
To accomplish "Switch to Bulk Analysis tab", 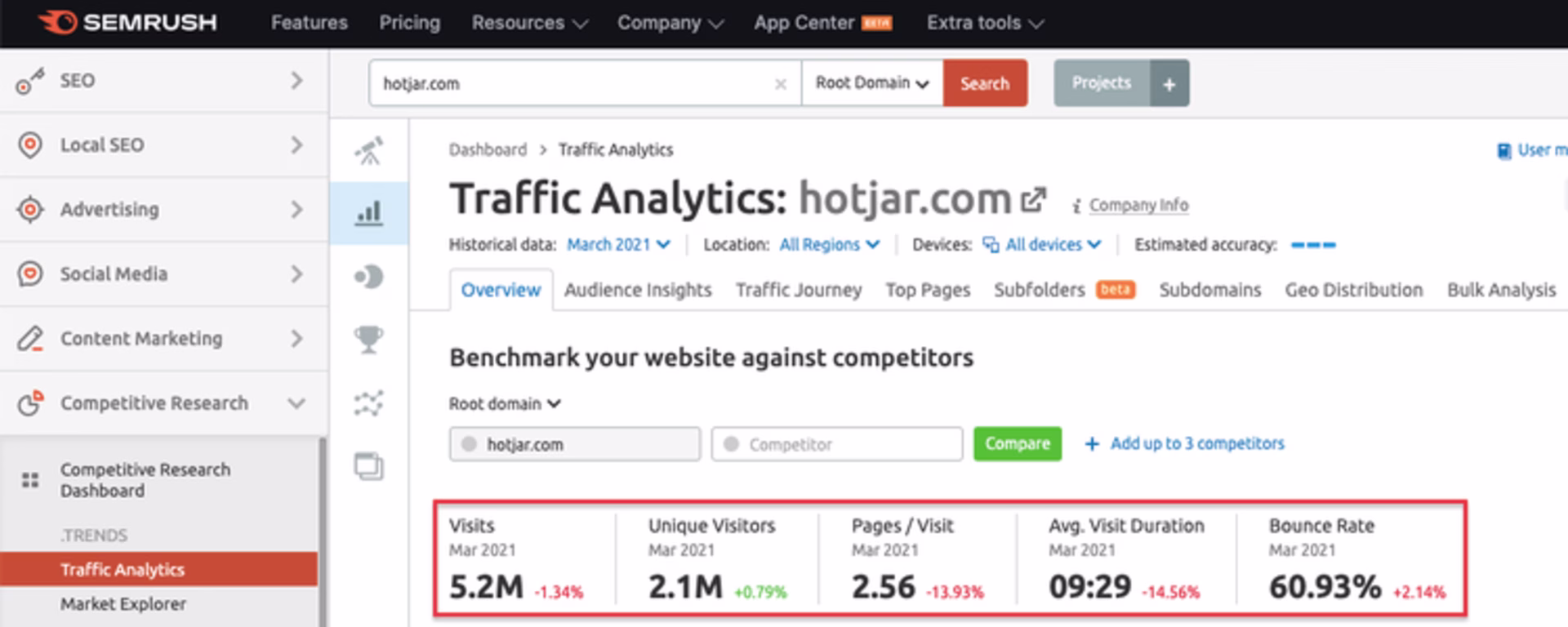I will point(1501,291).
